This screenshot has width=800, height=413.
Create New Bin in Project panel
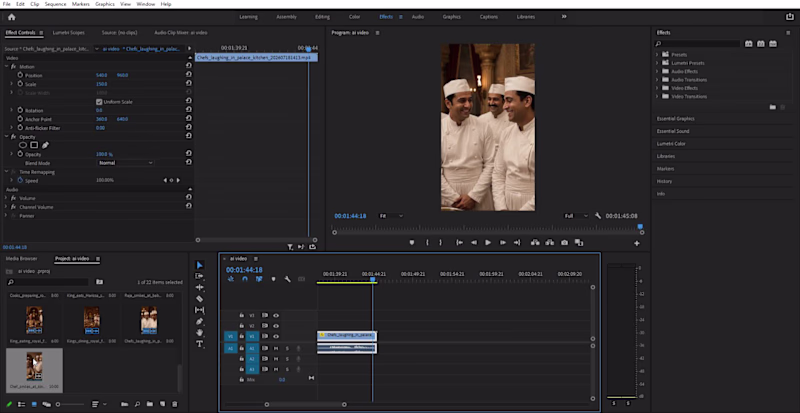[x=149, y=404]
